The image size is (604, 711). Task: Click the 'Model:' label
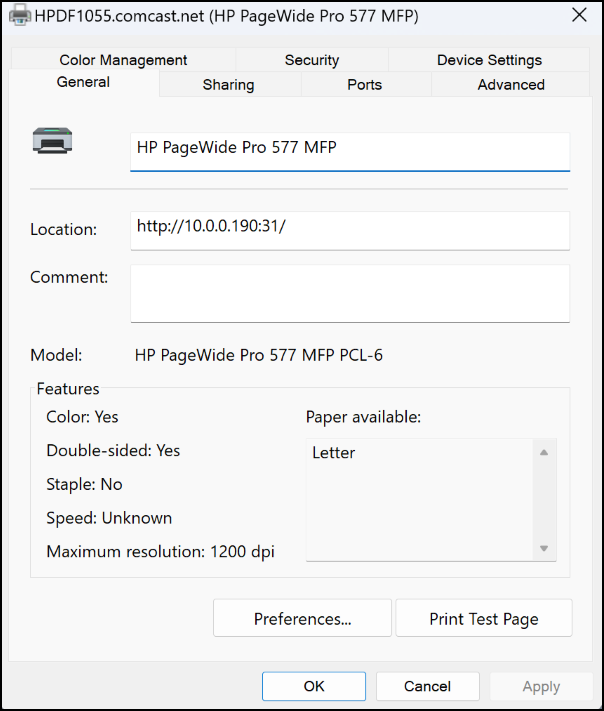(x=56, y=355)
